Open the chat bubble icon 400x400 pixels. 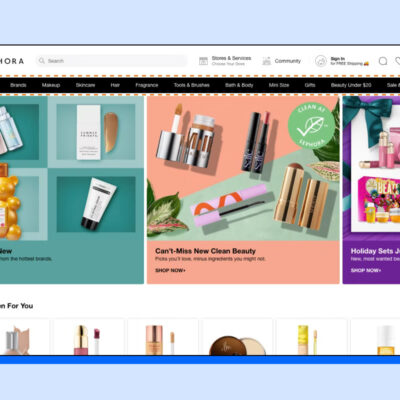pyautogui.click(x=383, y=61)
